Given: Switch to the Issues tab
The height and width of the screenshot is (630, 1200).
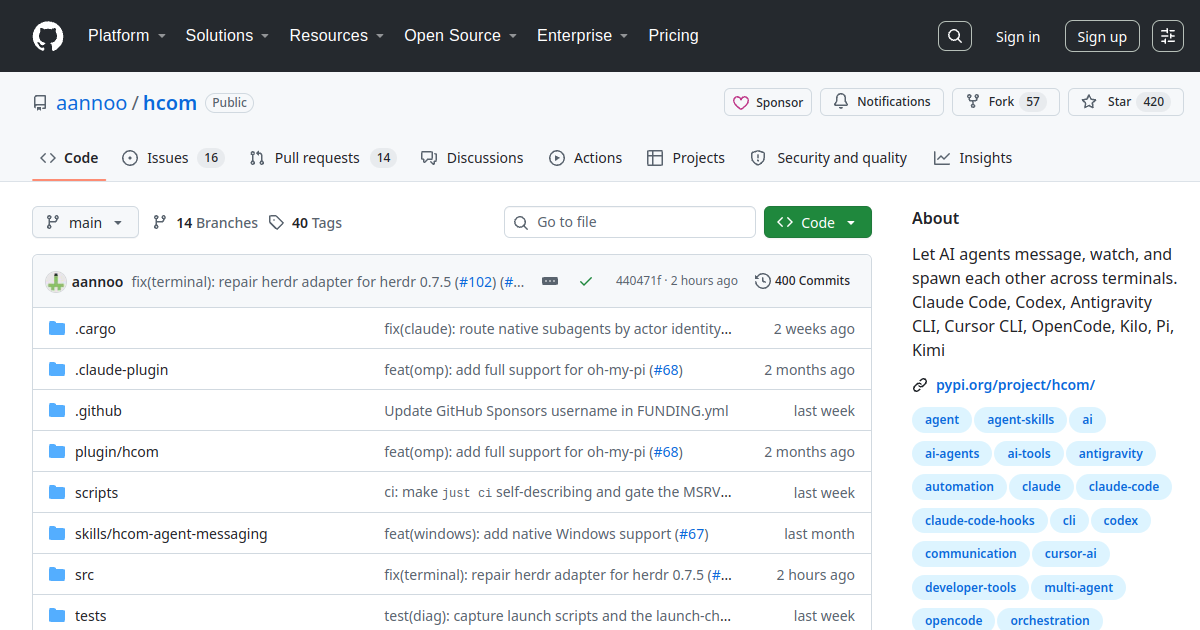Looking at the screenshot, I should [x=173, y=158].
